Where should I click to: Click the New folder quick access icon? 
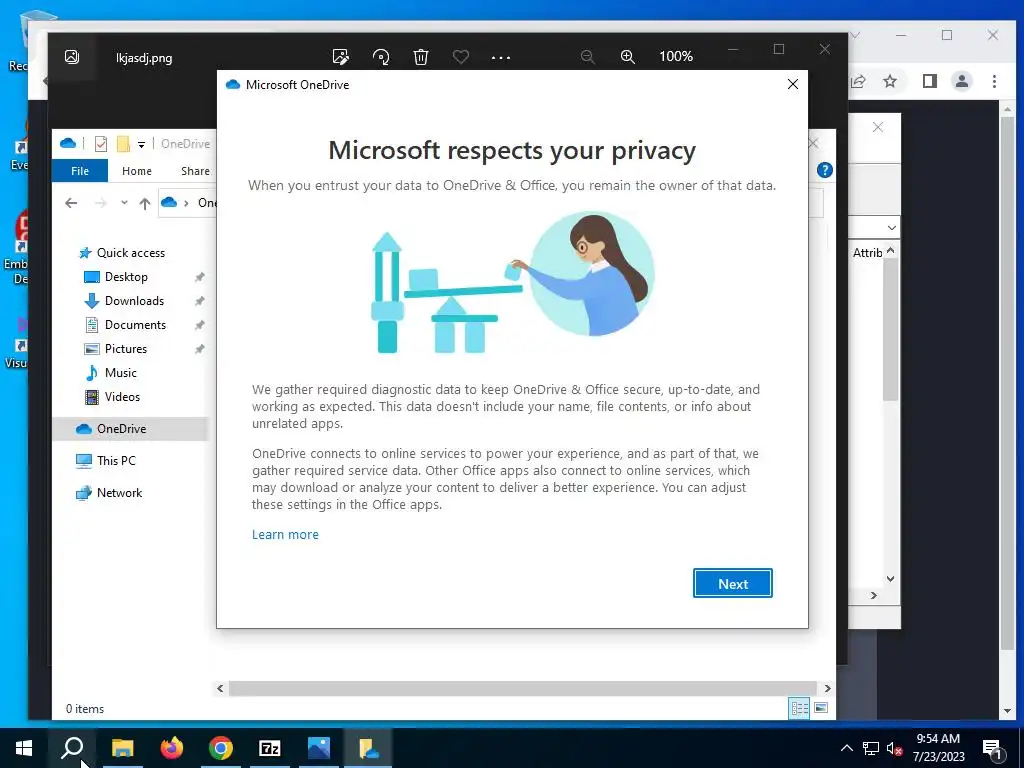(123, 144)
